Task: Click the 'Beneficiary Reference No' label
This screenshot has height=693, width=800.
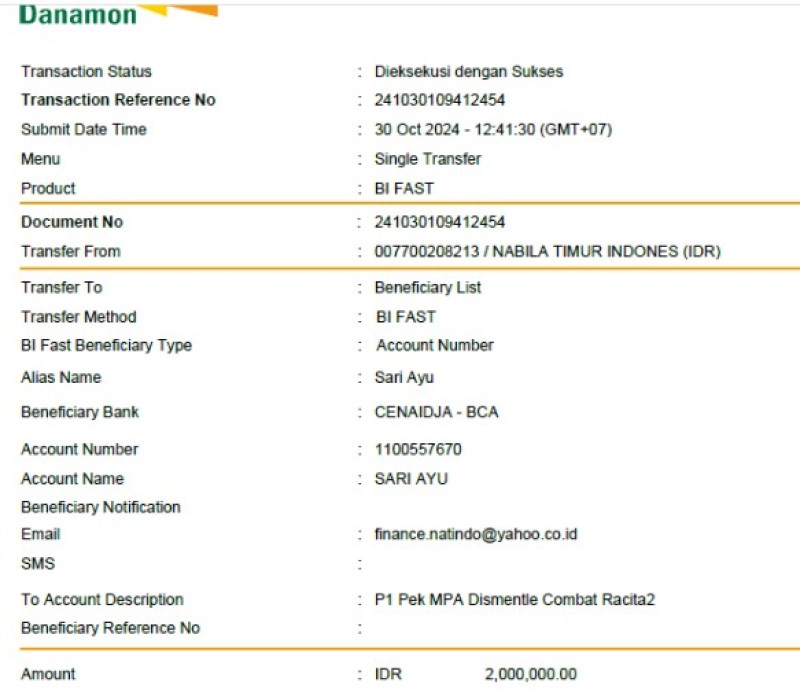Action: (110, 628)
